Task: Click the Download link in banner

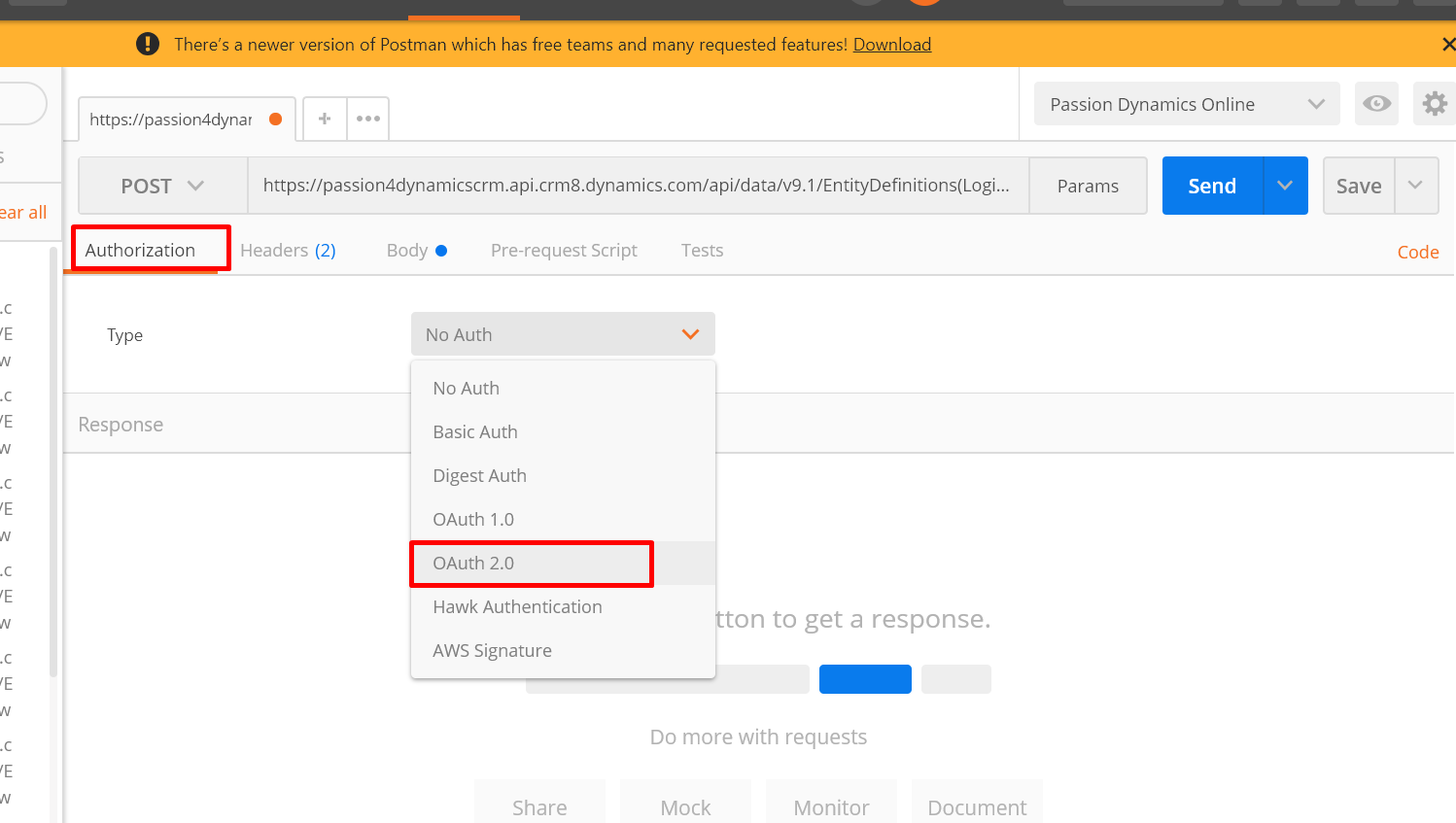Action: pos(891,45)
